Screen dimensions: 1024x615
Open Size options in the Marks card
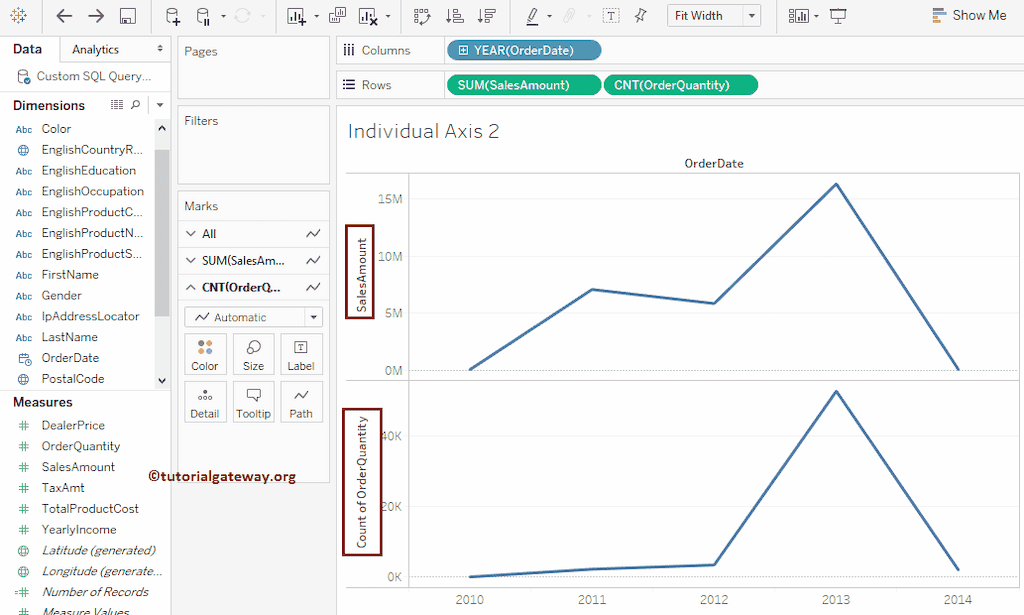(x=253, y=353)
